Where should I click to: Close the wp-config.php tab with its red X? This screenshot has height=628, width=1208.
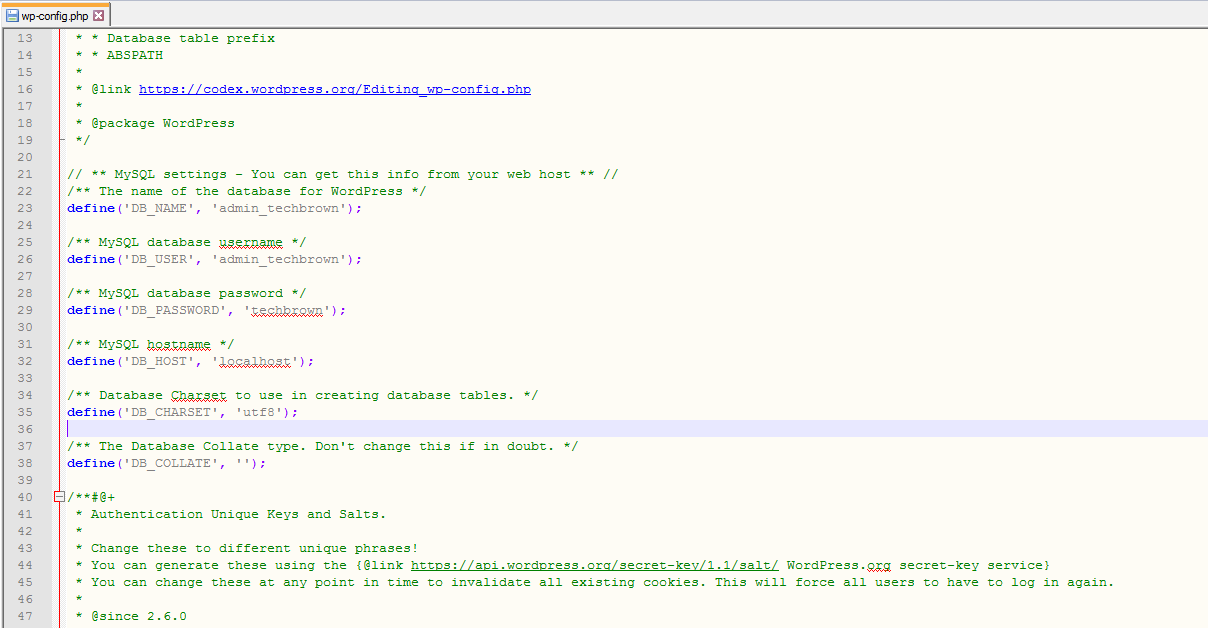pos(98,16)
